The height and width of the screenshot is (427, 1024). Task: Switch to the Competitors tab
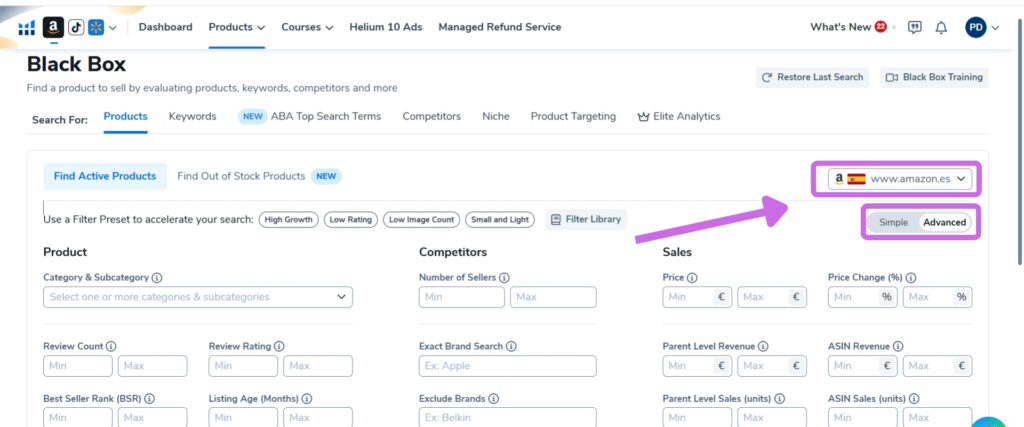coord(432,116)
